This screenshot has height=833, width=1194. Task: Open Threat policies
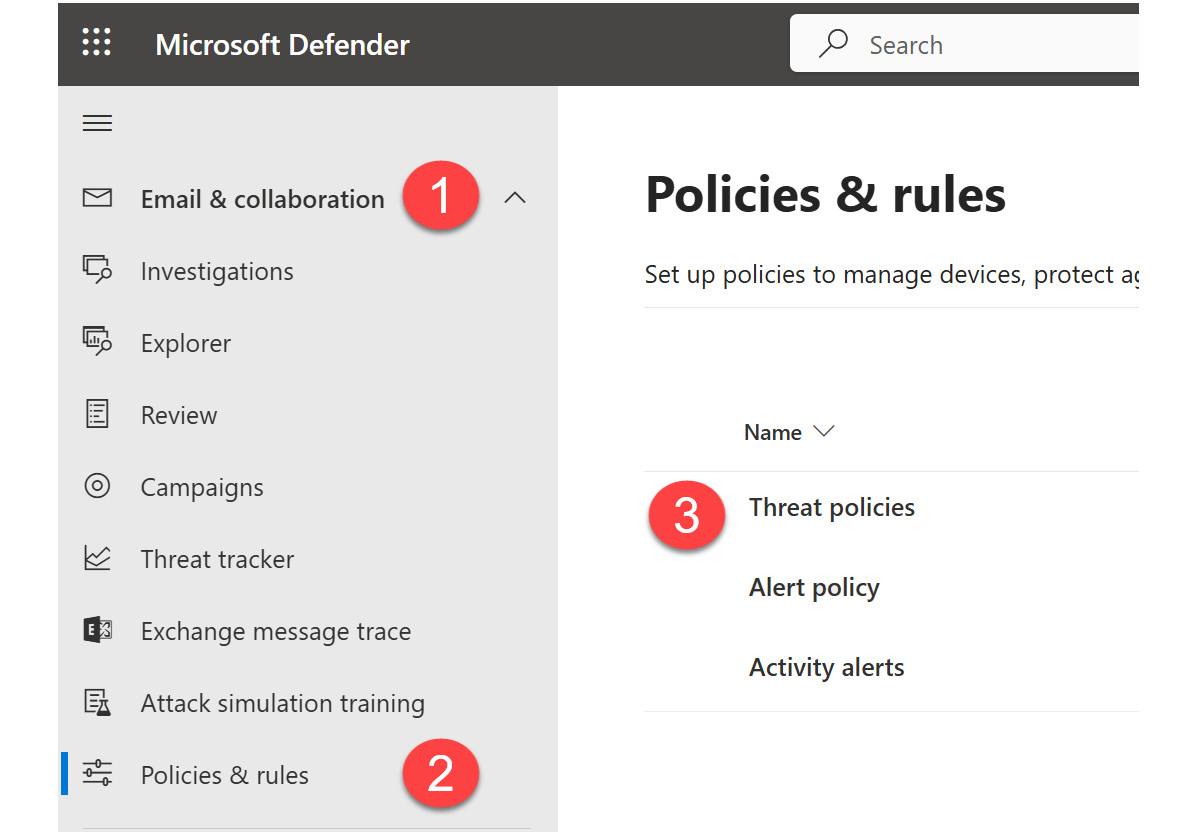click(832, 508)
